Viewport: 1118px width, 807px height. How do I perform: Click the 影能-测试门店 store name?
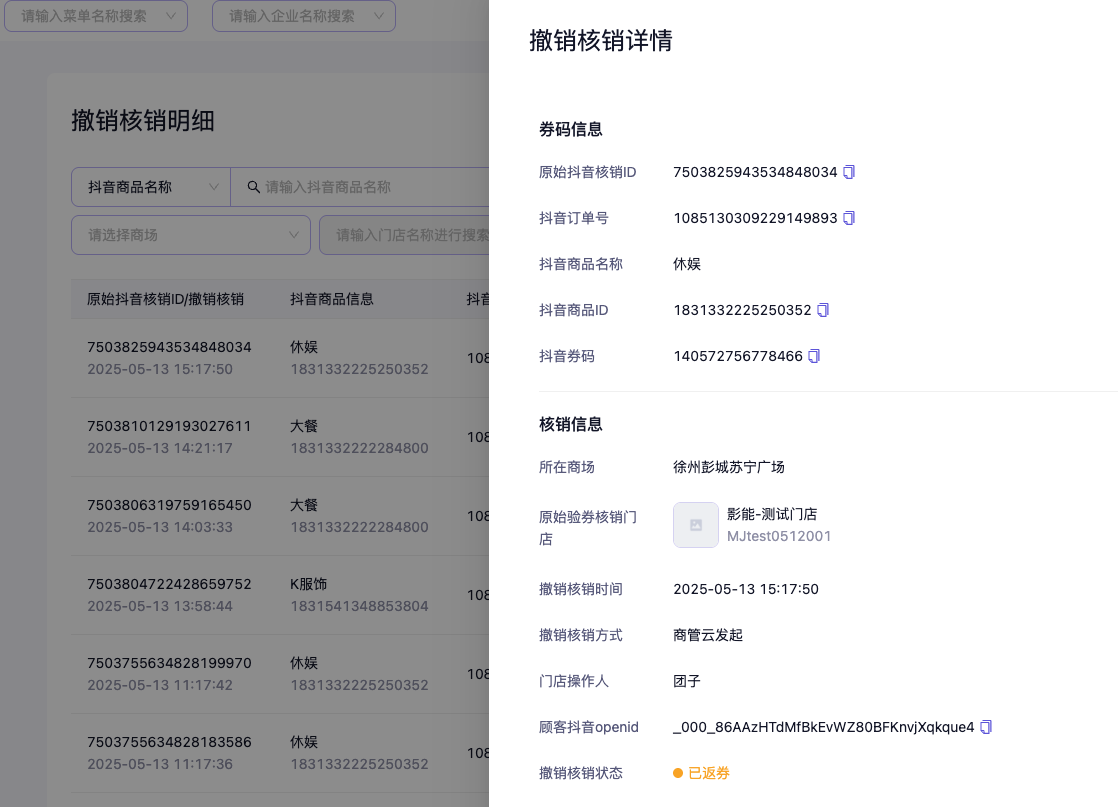click(x=772, y=514)
